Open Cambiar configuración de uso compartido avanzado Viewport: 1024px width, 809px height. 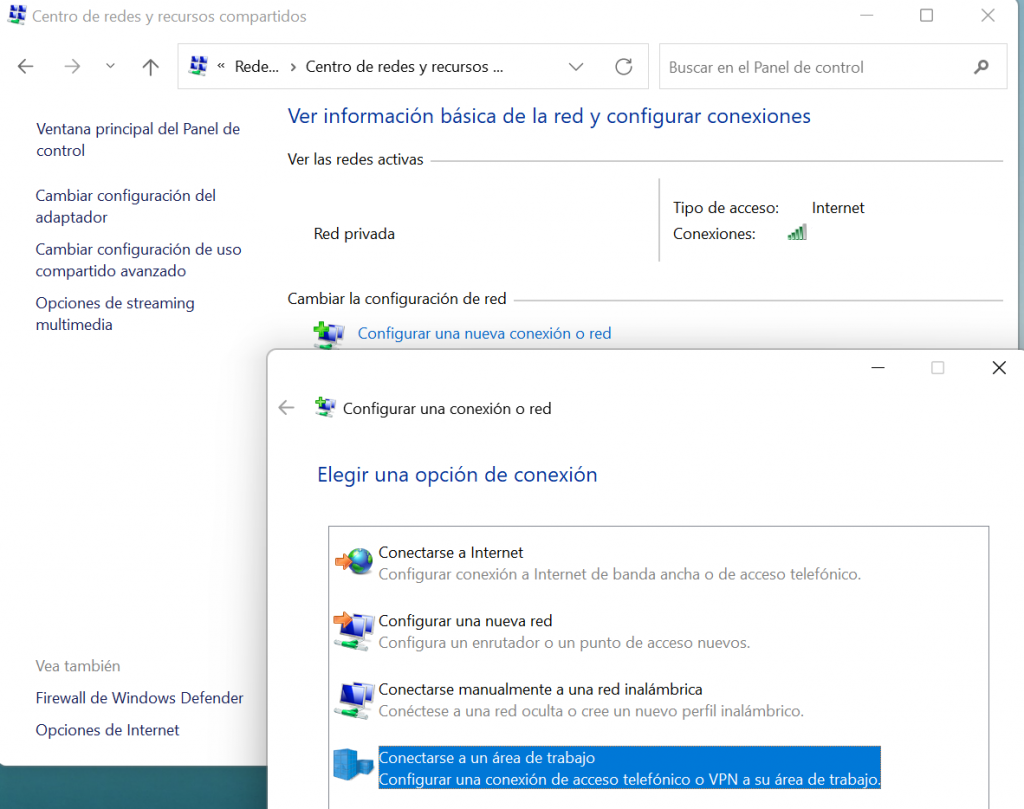coord(138,260)
